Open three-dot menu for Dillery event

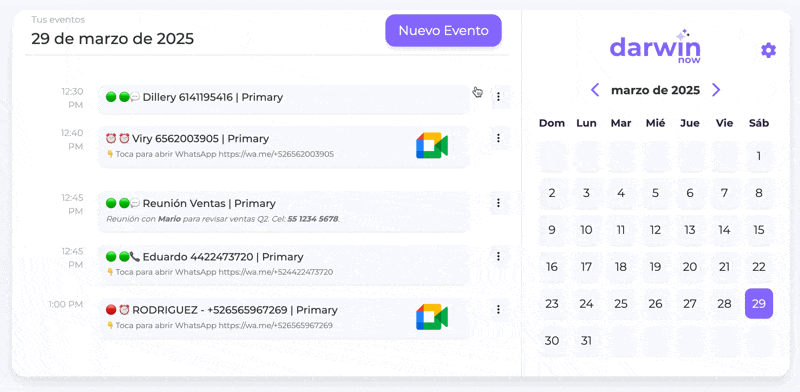[498, 96]
